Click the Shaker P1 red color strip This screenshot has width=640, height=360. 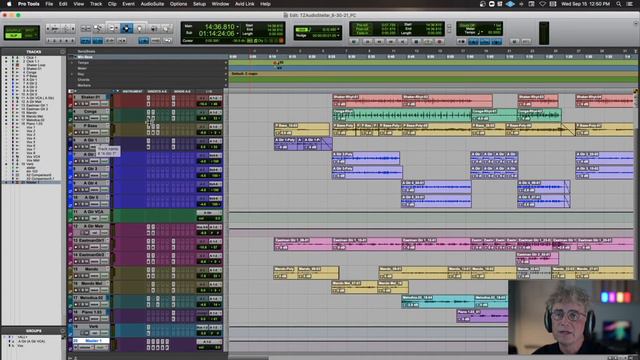(x=70, y=101)
